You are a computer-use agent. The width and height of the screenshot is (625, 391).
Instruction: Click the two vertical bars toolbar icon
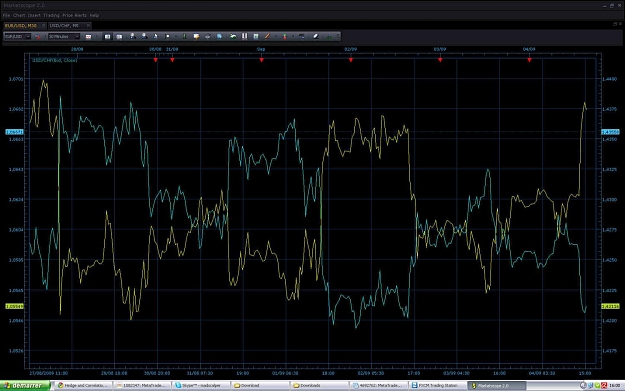(244, 36)
